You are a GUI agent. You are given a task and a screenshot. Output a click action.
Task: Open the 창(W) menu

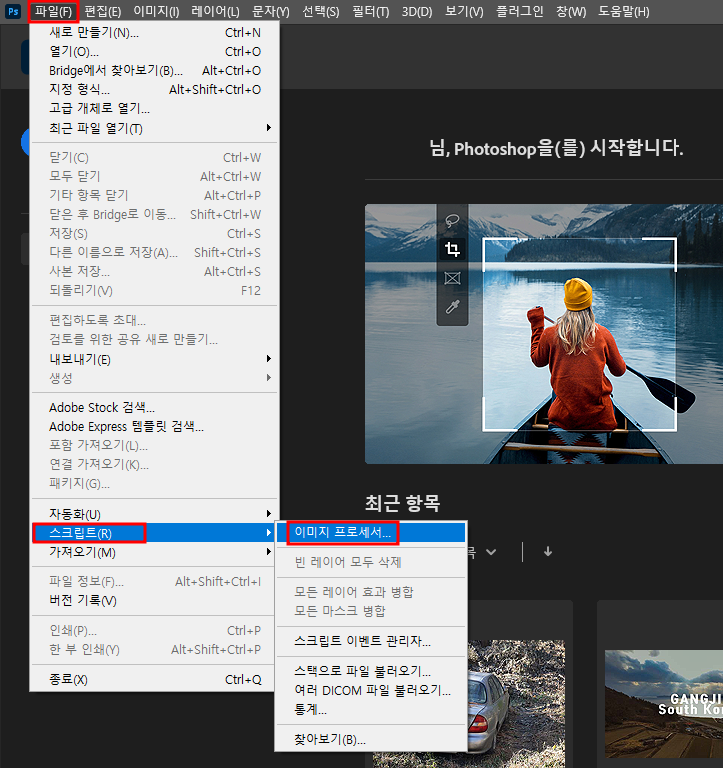pyautogui.click(x=571, y=11)
